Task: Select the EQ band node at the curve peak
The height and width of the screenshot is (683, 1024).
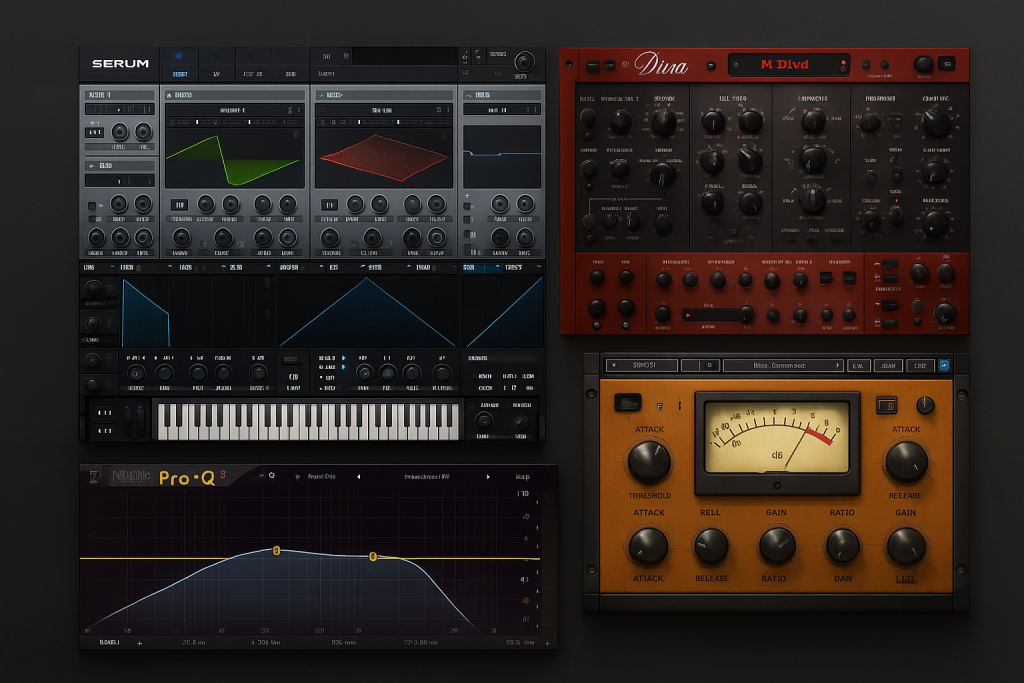Action: (276, 550)
